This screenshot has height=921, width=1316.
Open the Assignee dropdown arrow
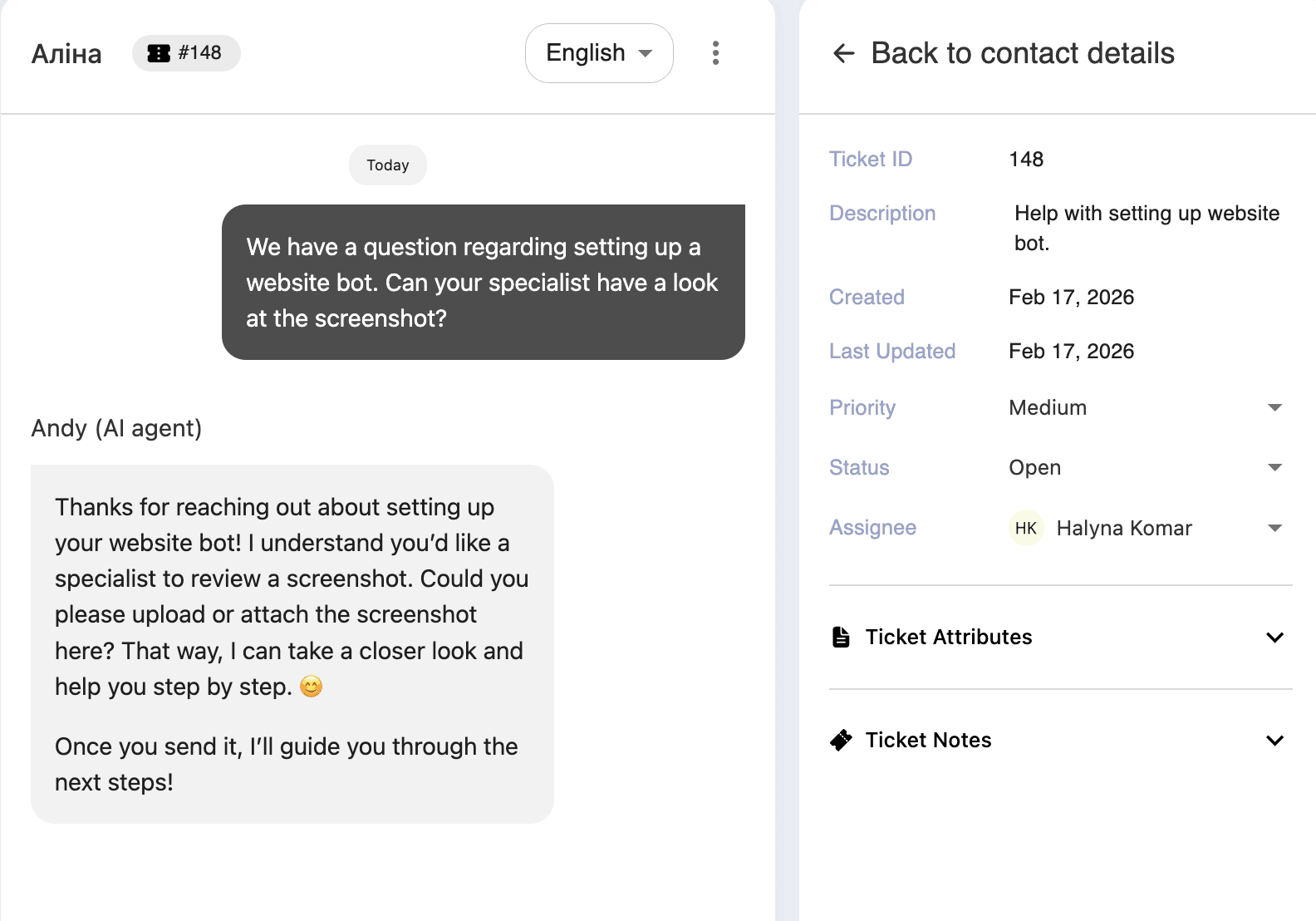(1274, 529)
